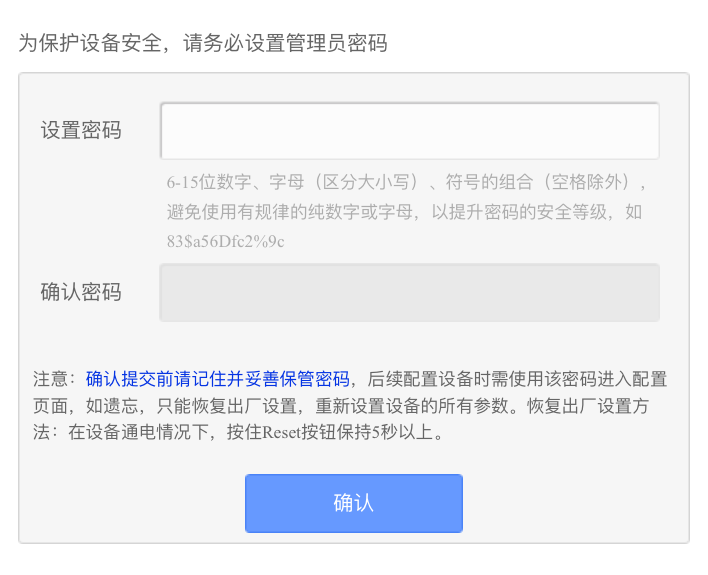
Task: Click the 确认密码 field label
Action: coord(81,292)
